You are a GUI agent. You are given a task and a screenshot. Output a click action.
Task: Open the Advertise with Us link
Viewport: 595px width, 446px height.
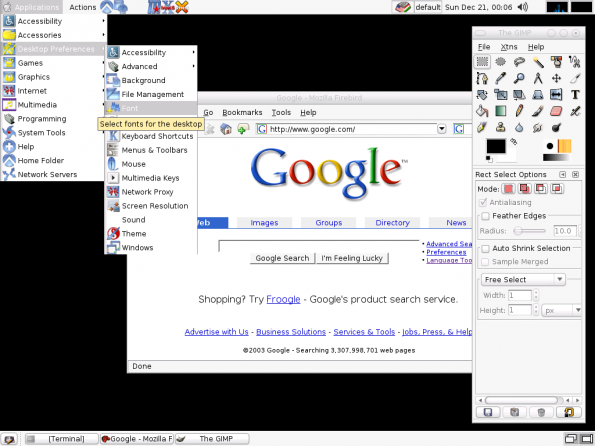[x=216, y=332]
